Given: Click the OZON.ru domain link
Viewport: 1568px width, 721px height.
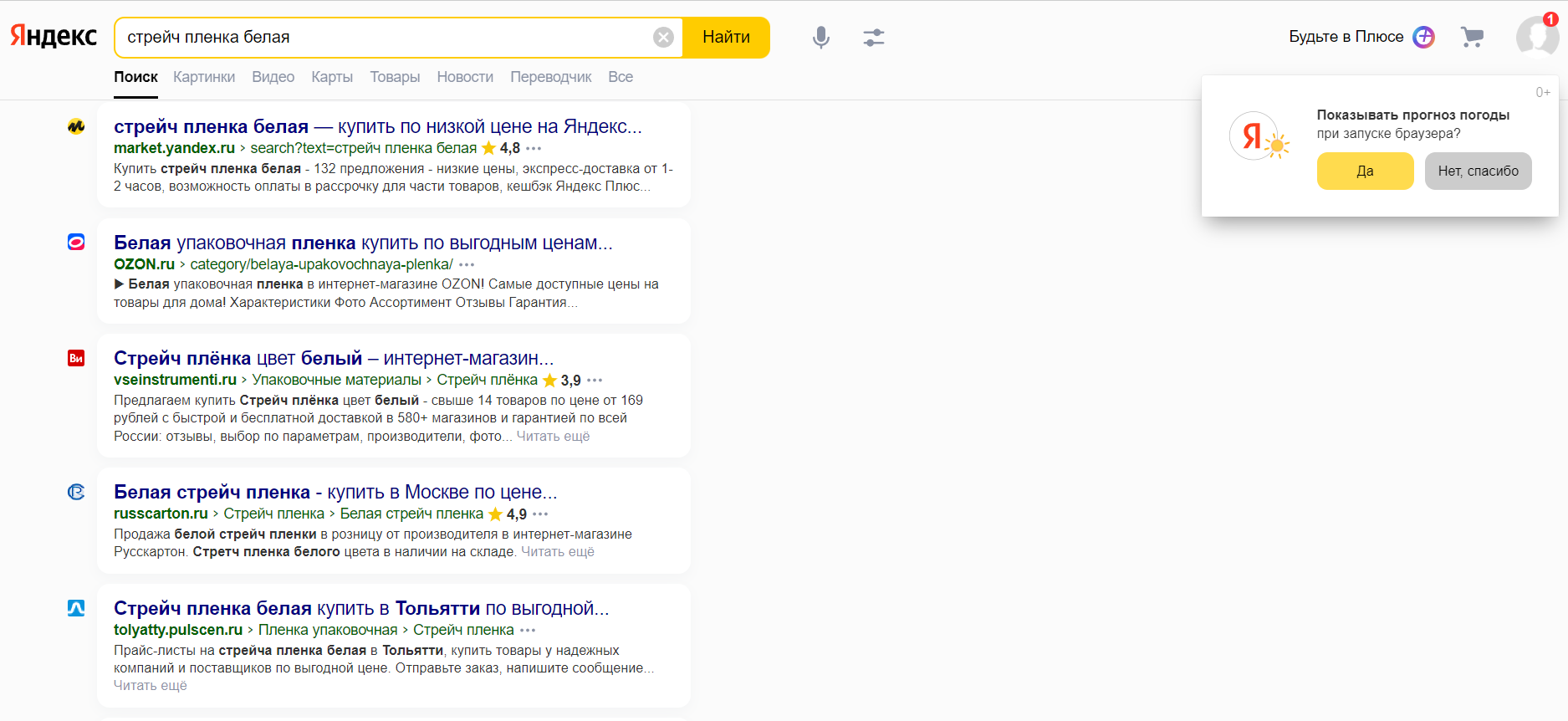Looking at the screenshot, I should (x=144, y=264).
